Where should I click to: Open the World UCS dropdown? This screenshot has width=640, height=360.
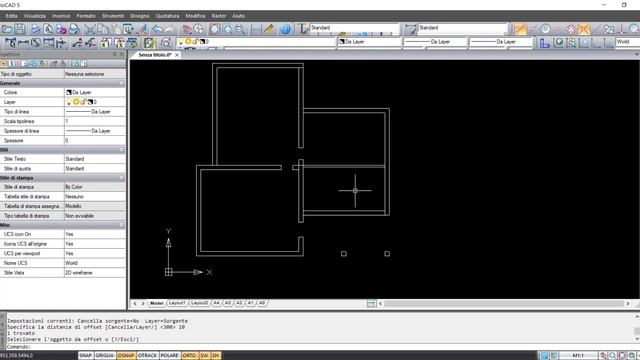(627, 42)
